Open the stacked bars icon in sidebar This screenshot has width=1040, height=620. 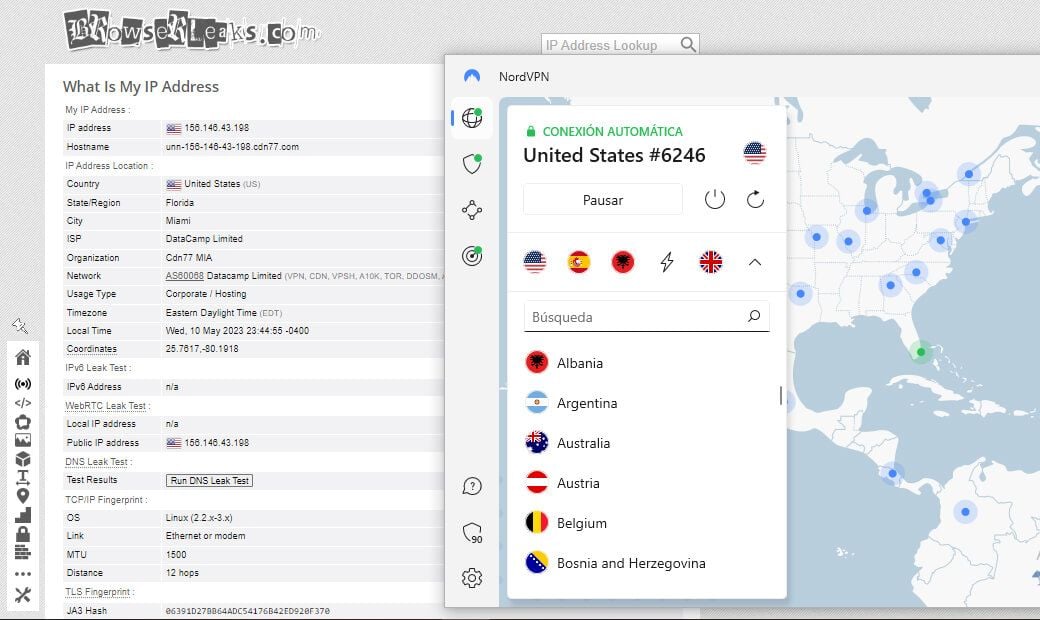23,552
